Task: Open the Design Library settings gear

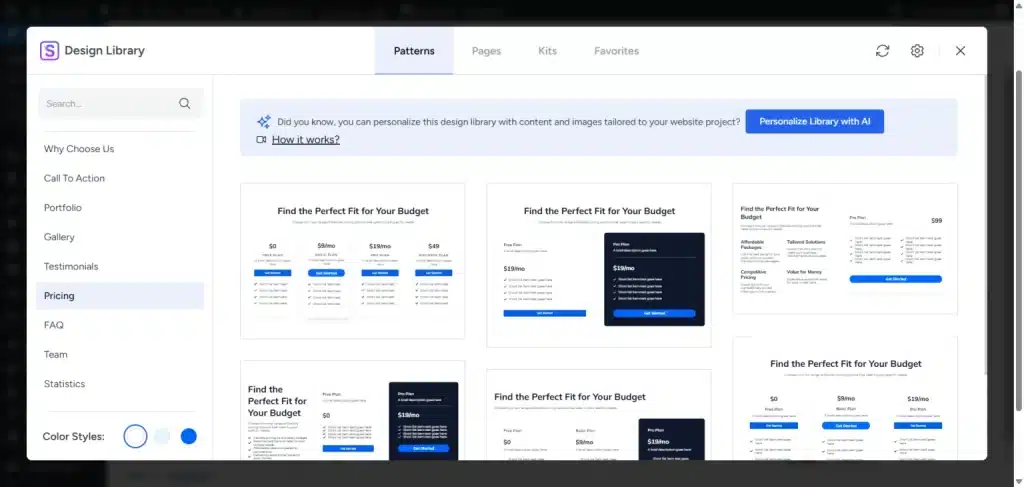Action: [917, 51]
